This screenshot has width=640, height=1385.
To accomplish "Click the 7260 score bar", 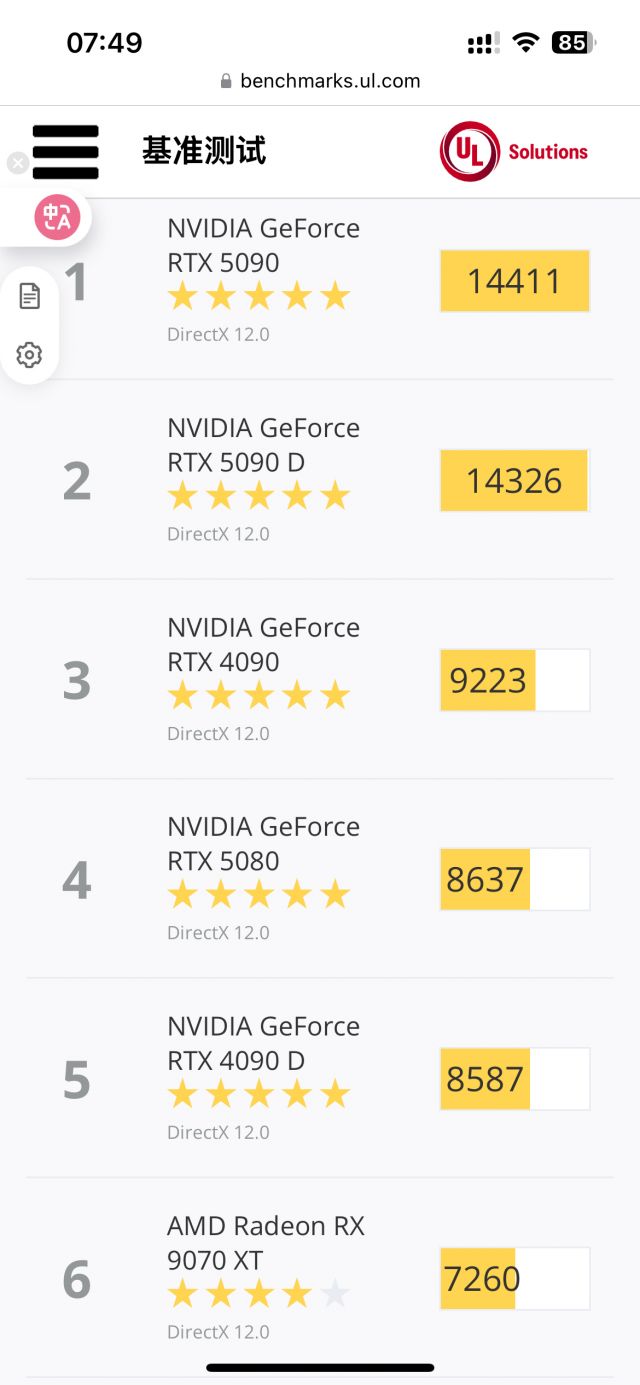I will click(514, 1278).
